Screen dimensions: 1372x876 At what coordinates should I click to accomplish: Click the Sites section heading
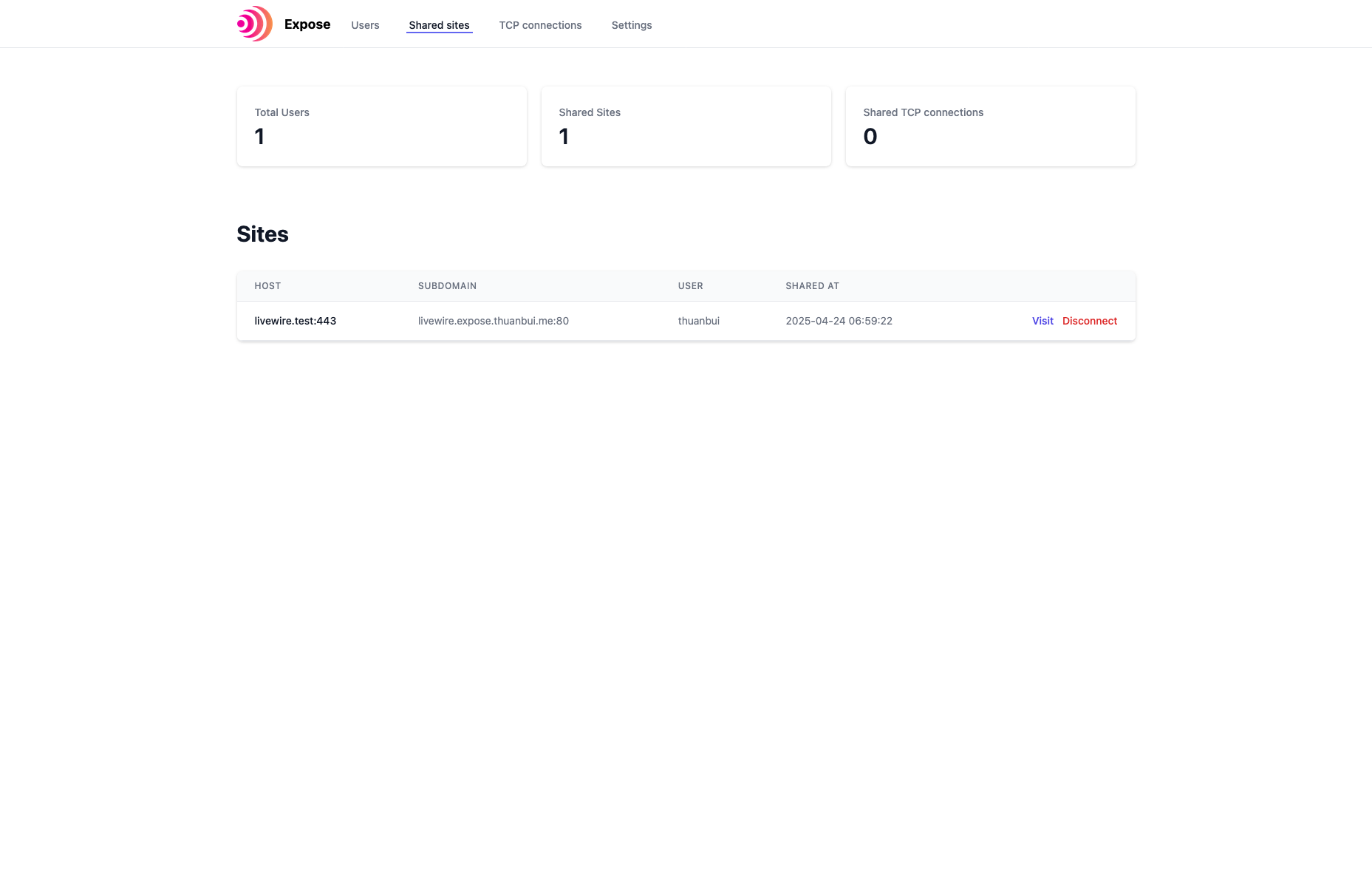[262, 234]
